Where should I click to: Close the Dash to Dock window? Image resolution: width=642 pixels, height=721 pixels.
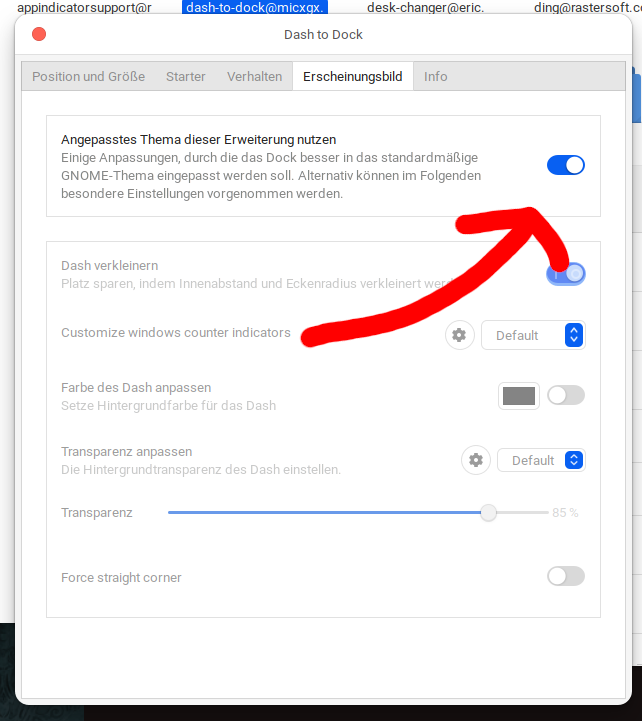[39, 34]
